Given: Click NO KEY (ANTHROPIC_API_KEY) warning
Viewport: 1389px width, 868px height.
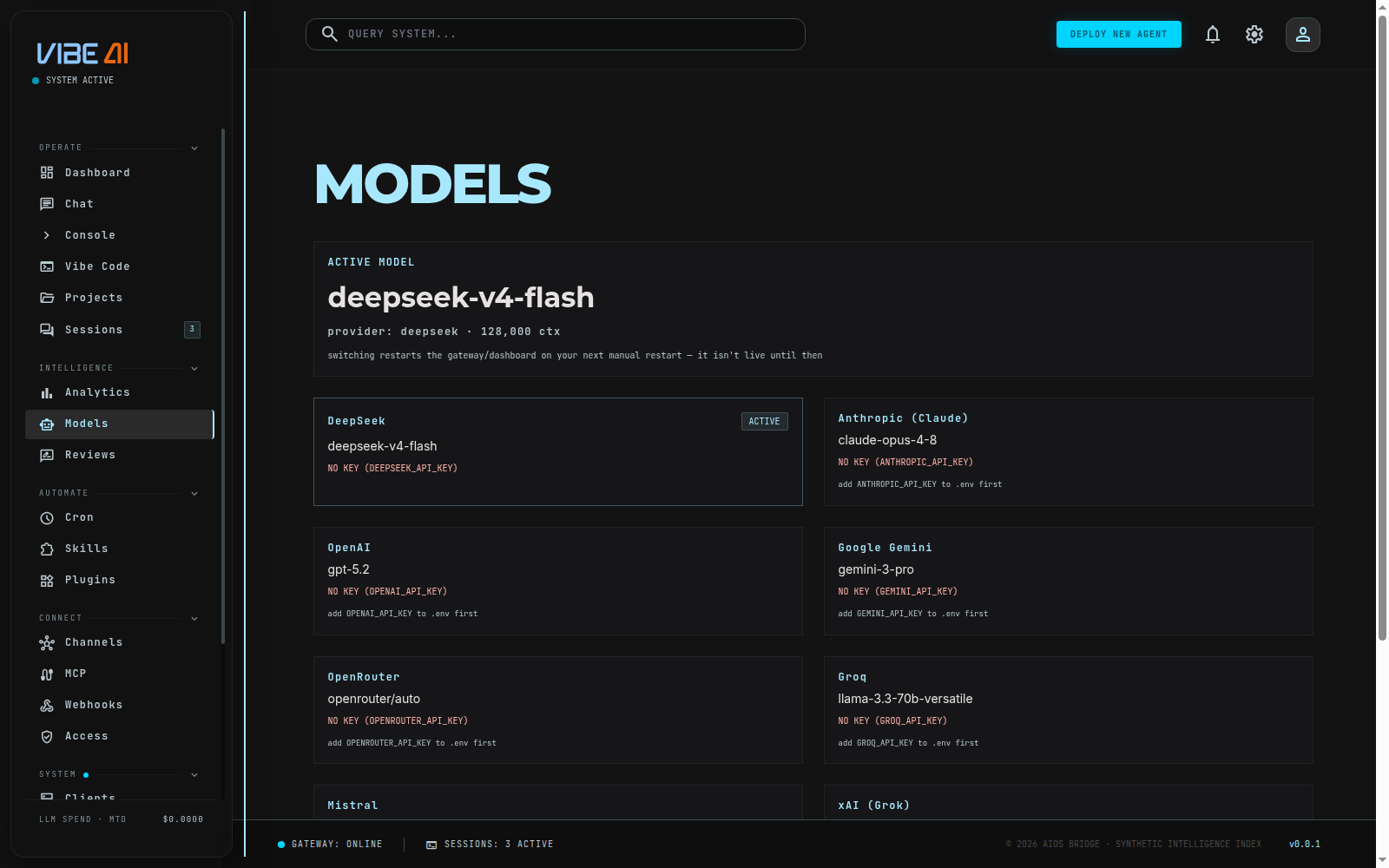Looking at the screenshot, I should (905, 462).
